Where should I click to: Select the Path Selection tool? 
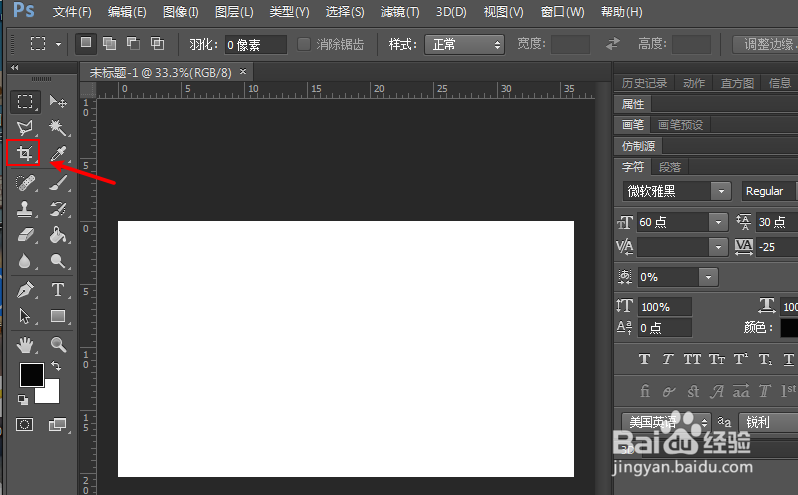24,316
